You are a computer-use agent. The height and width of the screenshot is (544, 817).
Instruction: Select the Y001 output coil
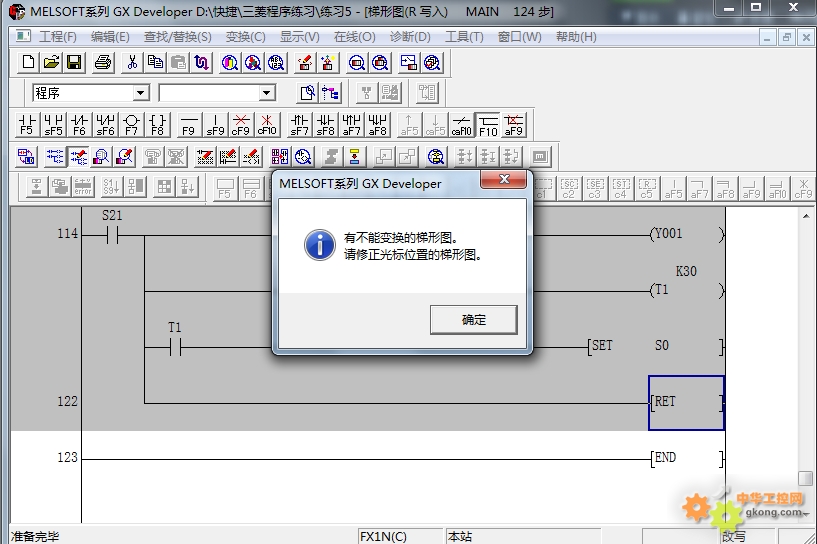pos(686,234)
